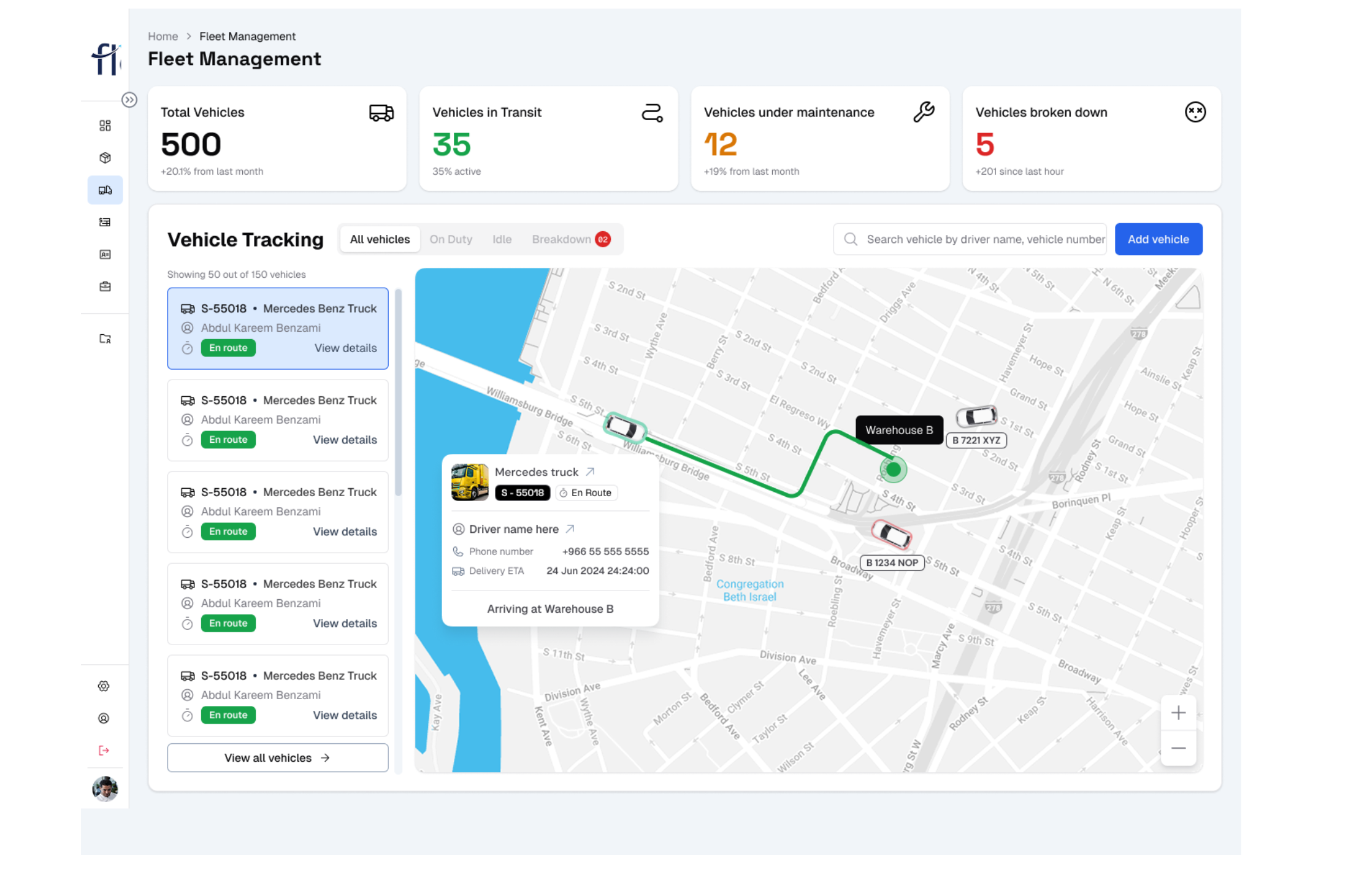Click the wrench icon on the maintenance card

pos(924,112)
